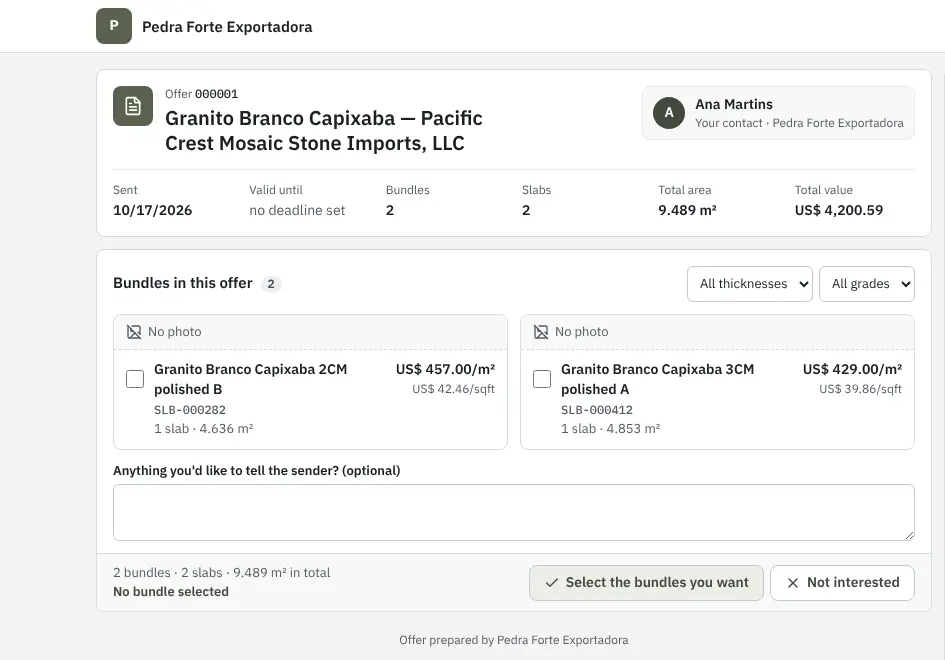Click the slab code SLB-000412
The height and width of the screenshot is (660, 945).
click(597, 410)
